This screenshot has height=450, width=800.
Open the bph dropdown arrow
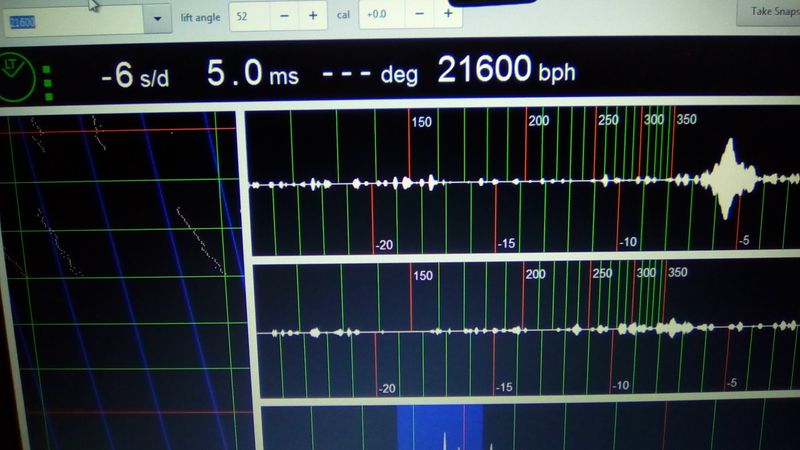[x=158, y=18]
